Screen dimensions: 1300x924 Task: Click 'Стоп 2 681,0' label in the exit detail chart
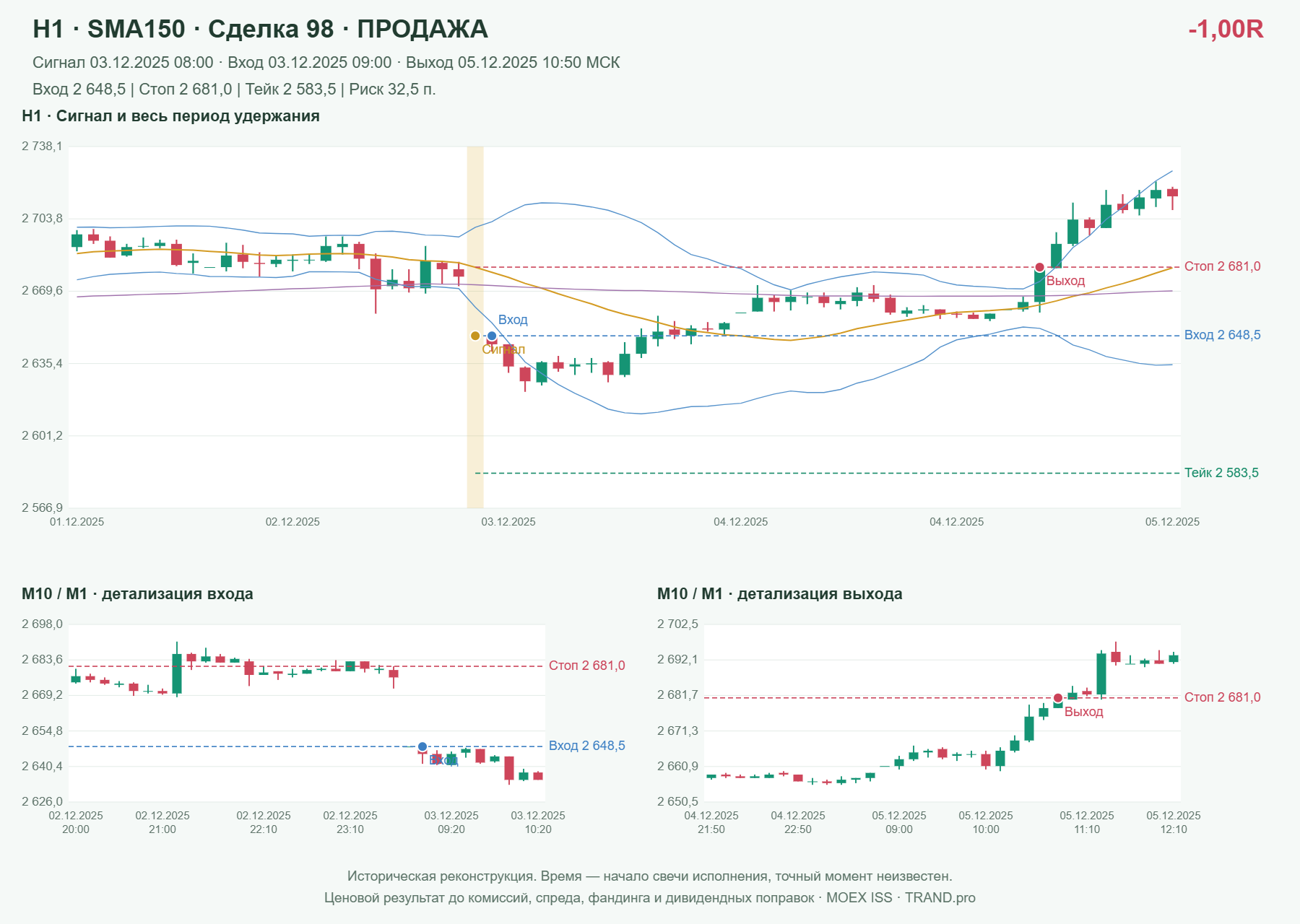(1223, 697)
